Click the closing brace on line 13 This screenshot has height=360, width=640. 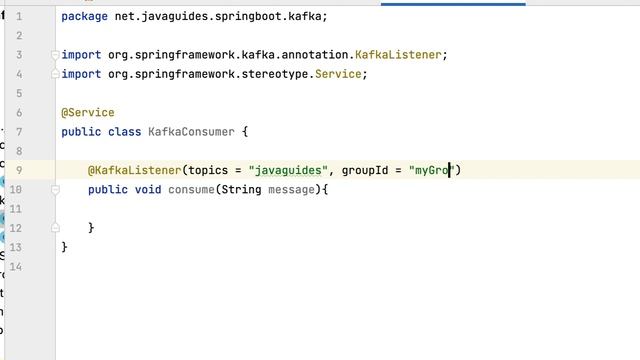click(x=64, y=247)
